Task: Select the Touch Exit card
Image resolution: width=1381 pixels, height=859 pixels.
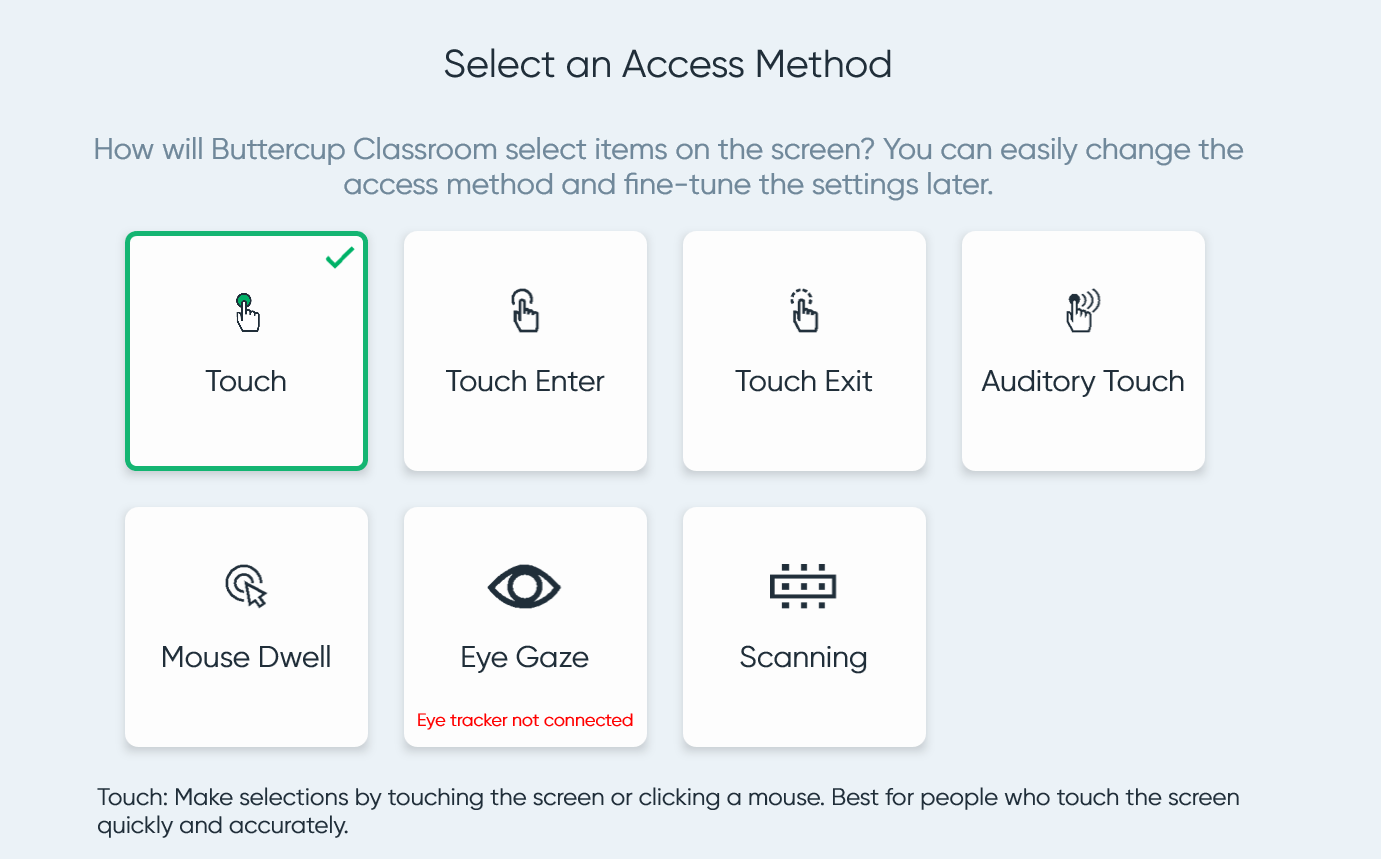Action: 804,351
